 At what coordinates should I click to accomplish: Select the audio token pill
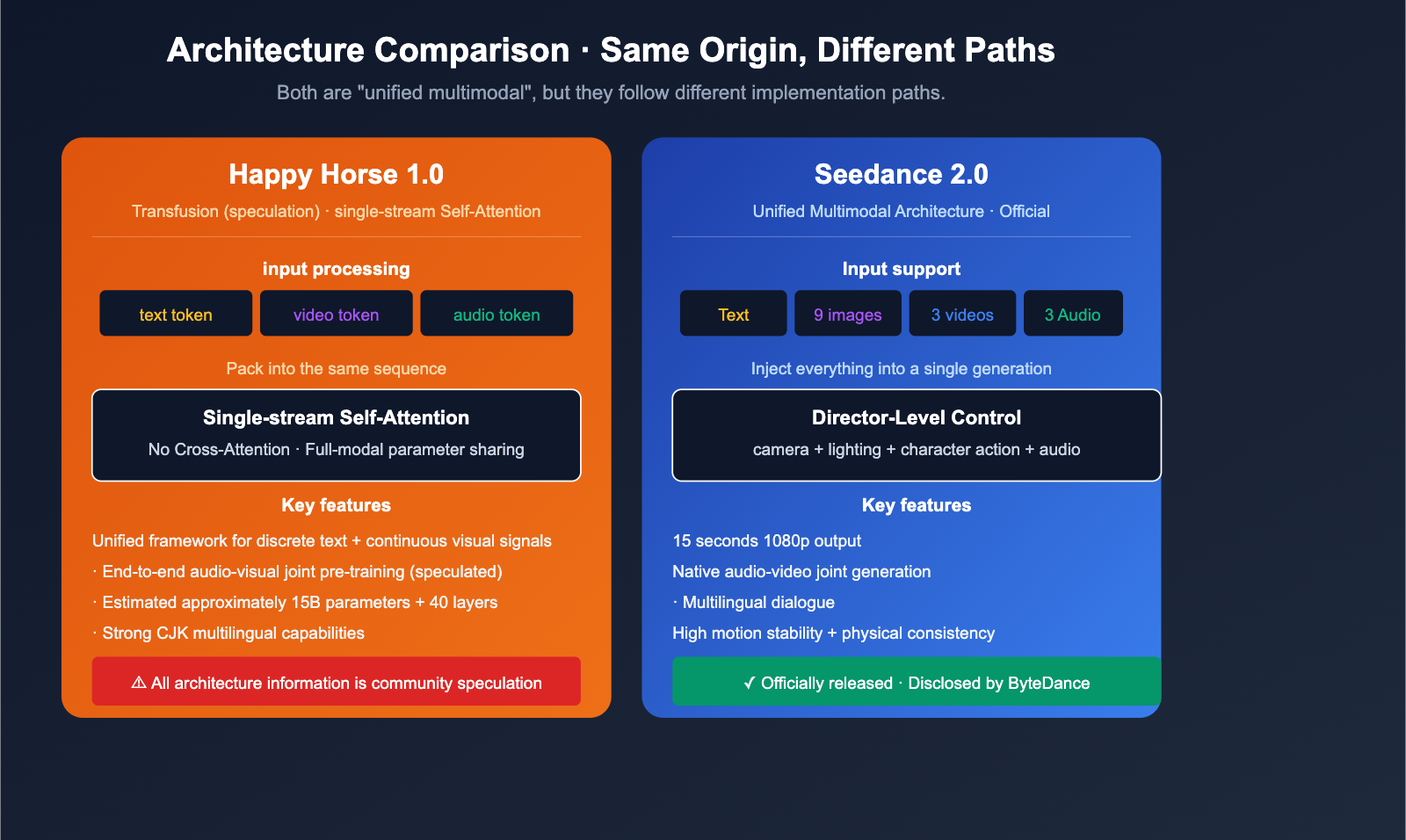tap(496, 313)
